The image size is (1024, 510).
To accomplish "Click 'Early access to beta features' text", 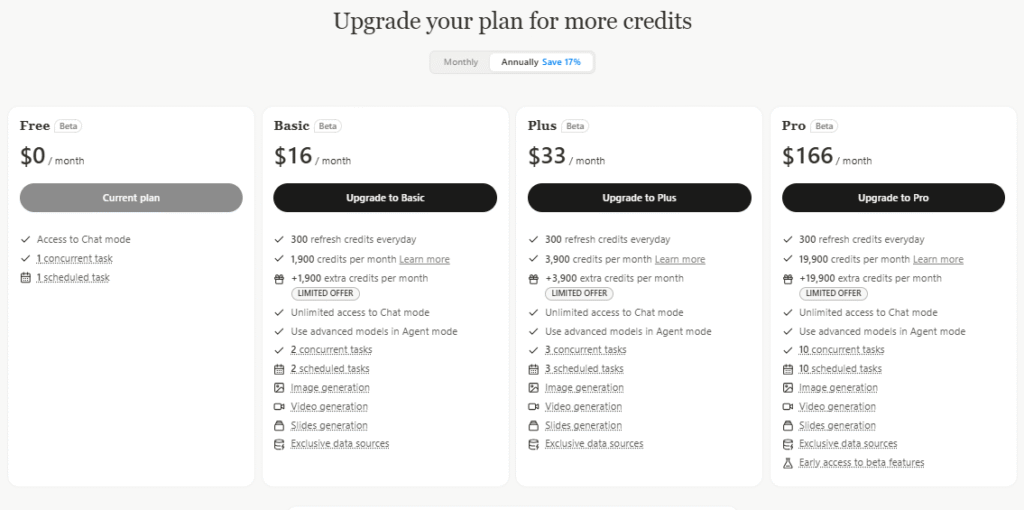I will (x=861, y=463).
